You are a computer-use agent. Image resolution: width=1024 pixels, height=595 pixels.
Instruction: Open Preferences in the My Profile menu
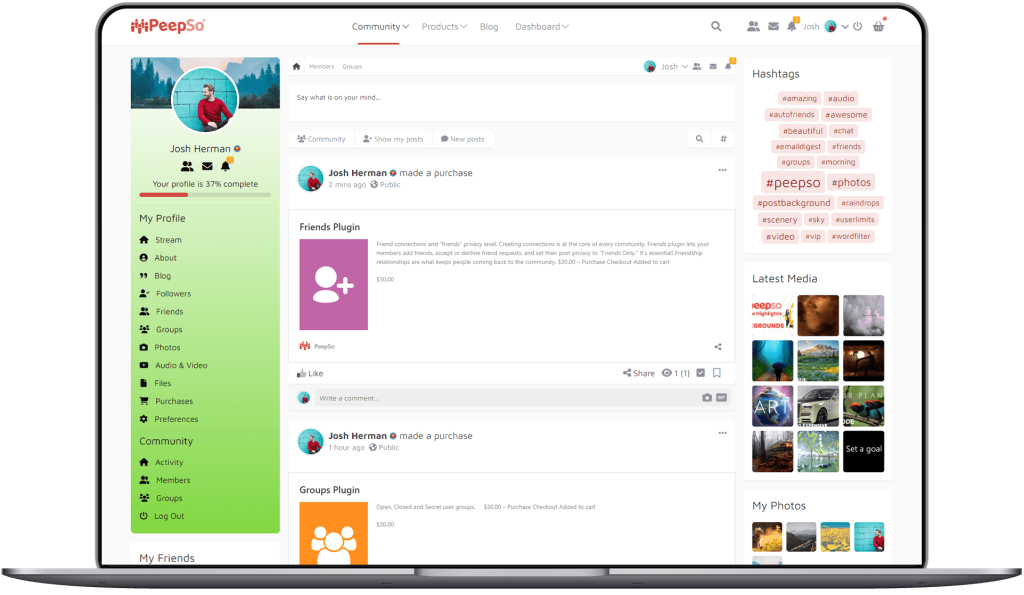(168, 419)
